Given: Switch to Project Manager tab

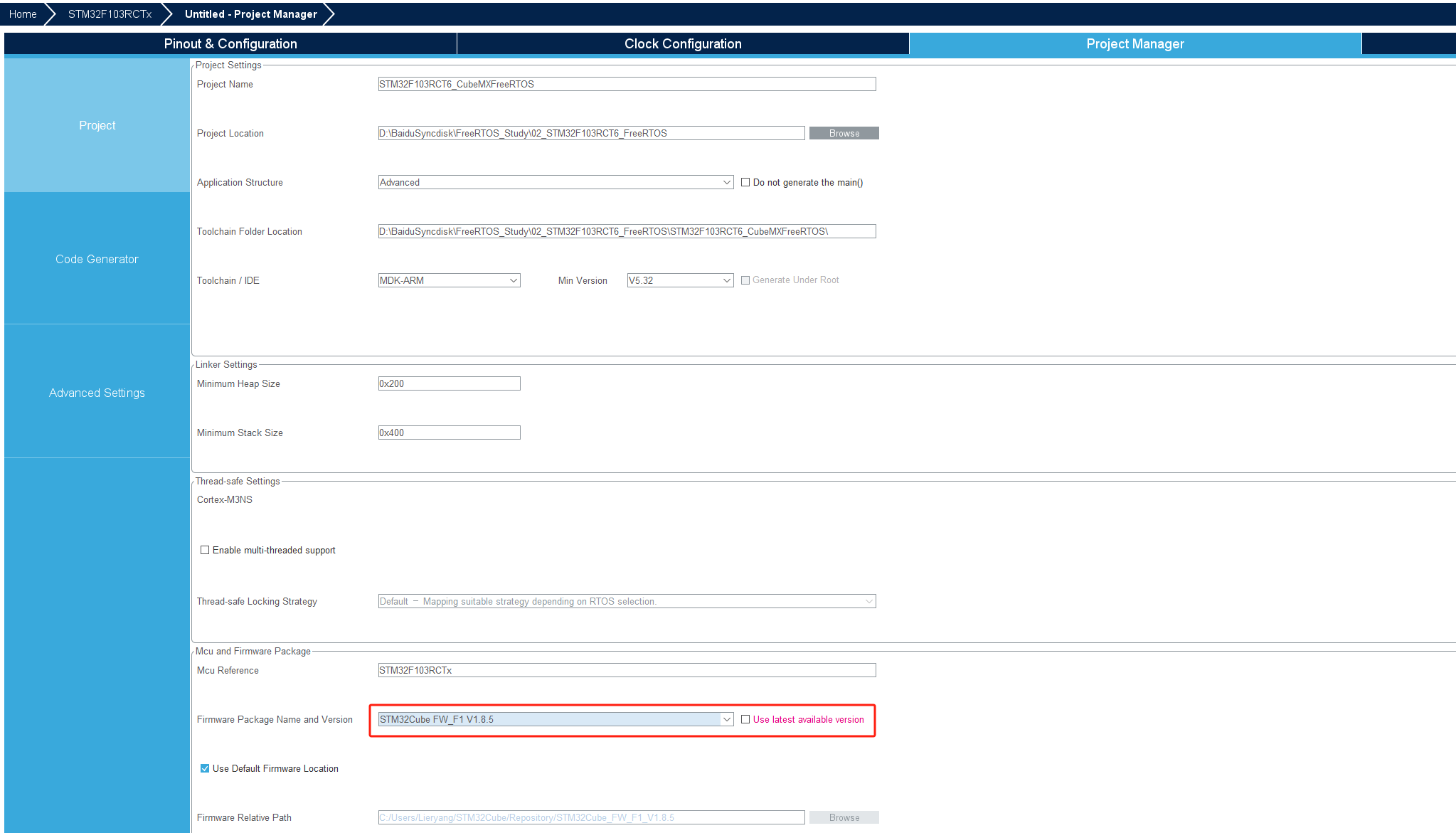Looking at the screenshot, I should coord(1135,43).
